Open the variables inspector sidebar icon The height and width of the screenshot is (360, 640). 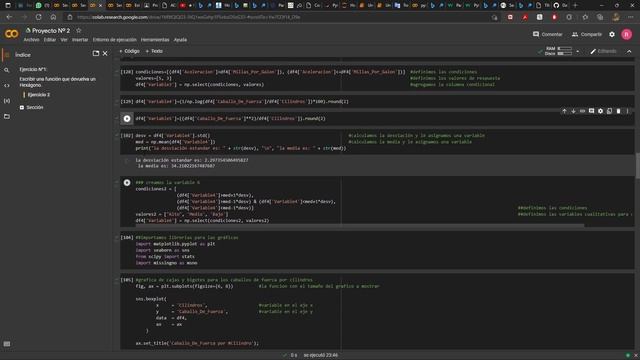point(7,101)
